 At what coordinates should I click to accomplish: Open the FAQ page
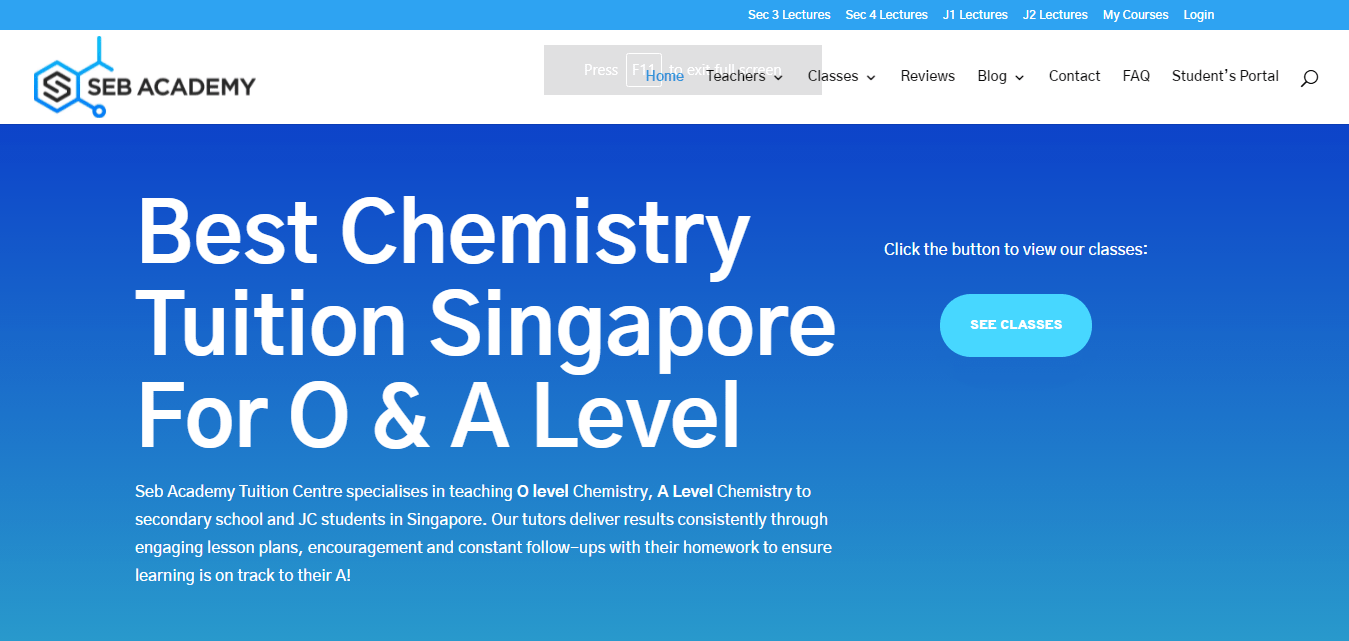[x=1136, y=76]
